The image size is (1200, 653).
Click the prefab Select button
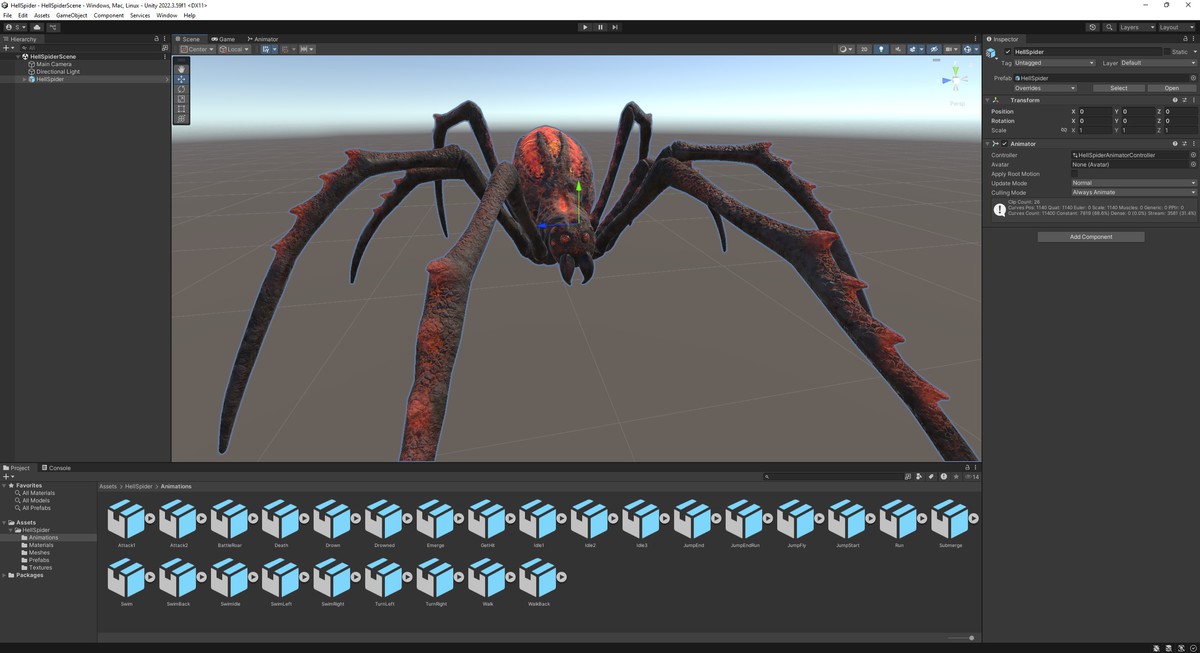pos(1119,88)
